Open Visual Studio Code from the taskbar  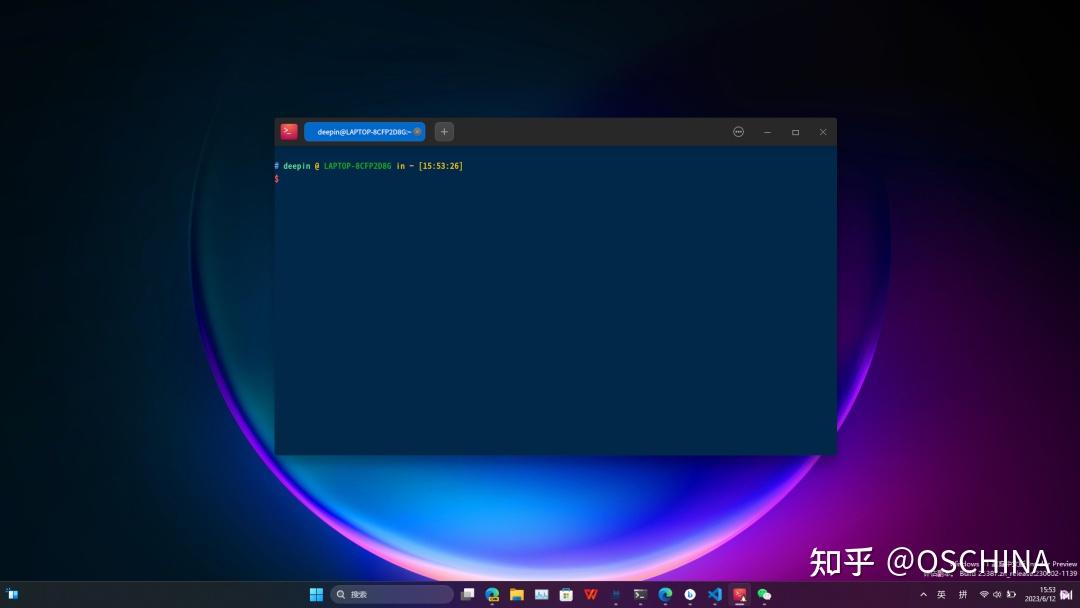coord(715,593)
